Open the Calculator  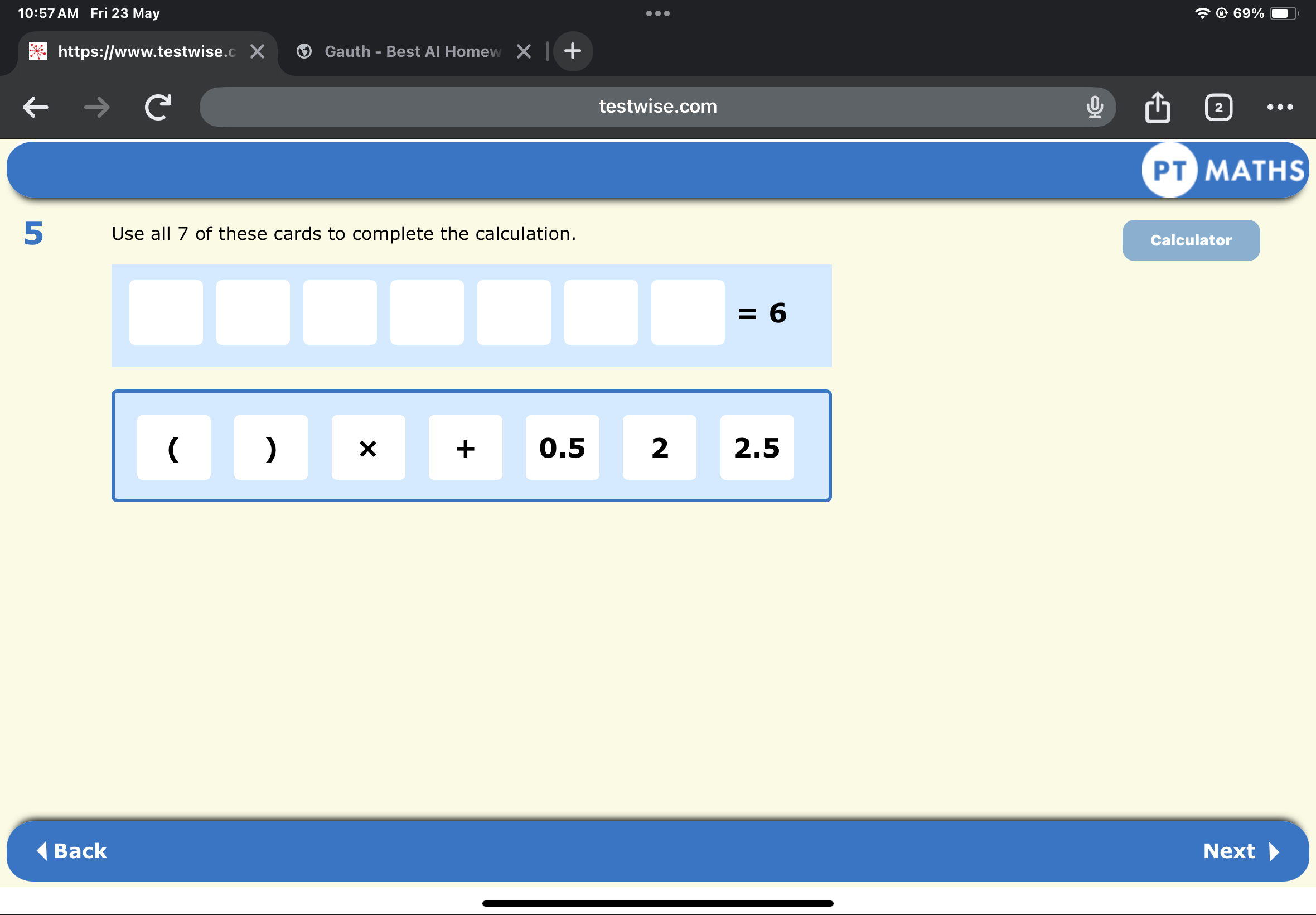click(x=1191, y=240)
